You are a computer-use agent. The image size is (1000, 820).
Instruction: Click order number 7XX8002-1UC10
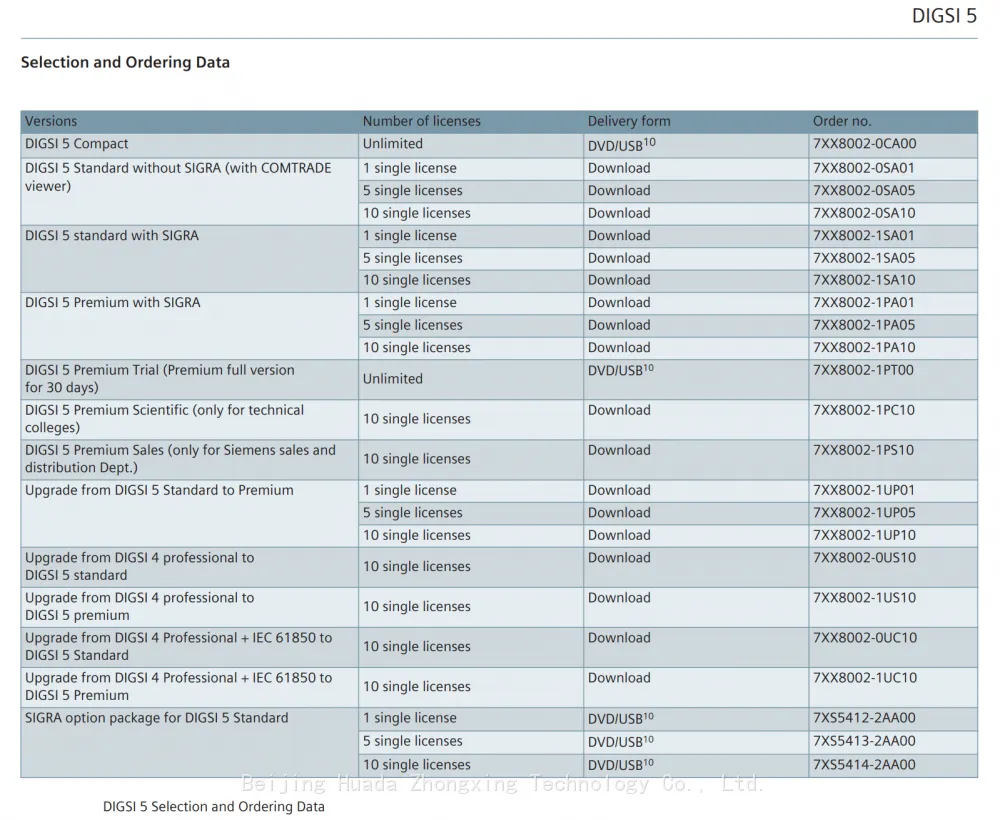pos(865,678)
